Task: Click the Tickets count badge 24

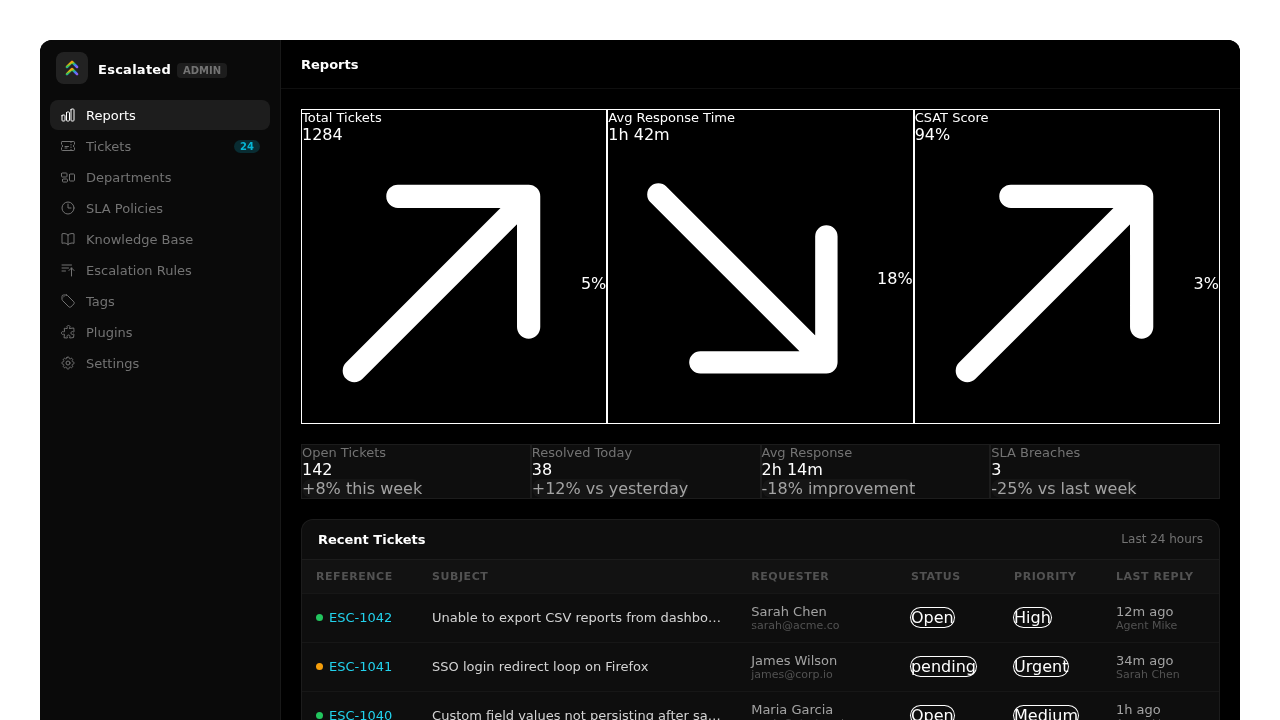Action: pos(247,147)
